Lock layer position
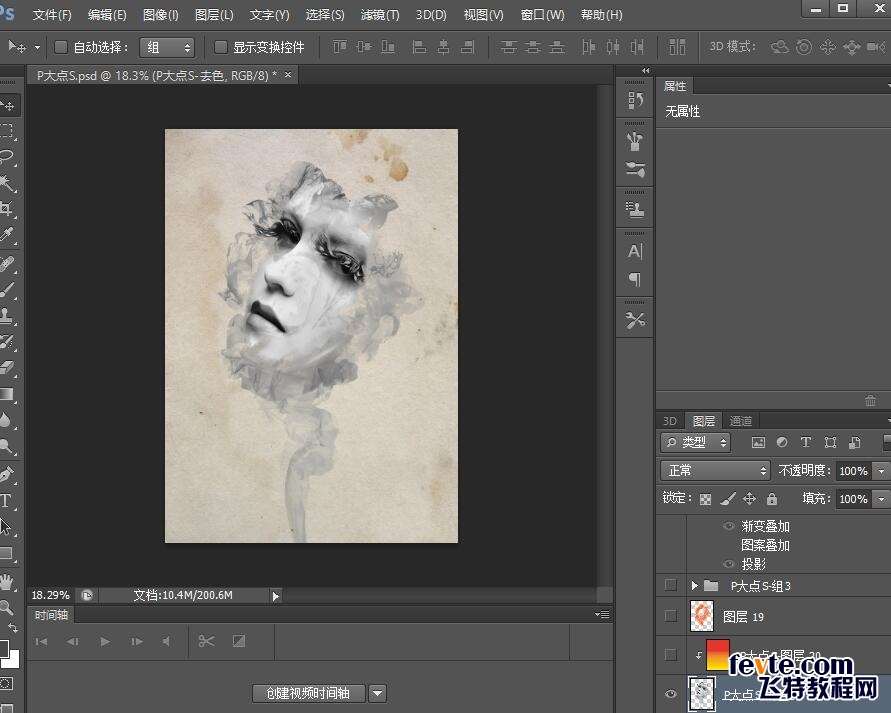891x713 pixels. click(750, 499)
